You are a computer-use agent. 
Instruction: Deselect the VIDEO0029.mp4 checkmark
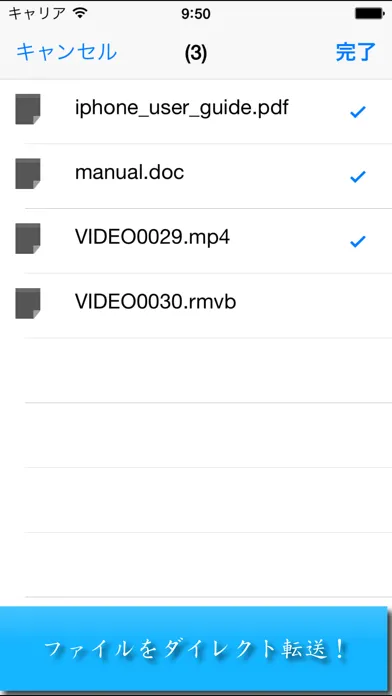pos(357,241)
